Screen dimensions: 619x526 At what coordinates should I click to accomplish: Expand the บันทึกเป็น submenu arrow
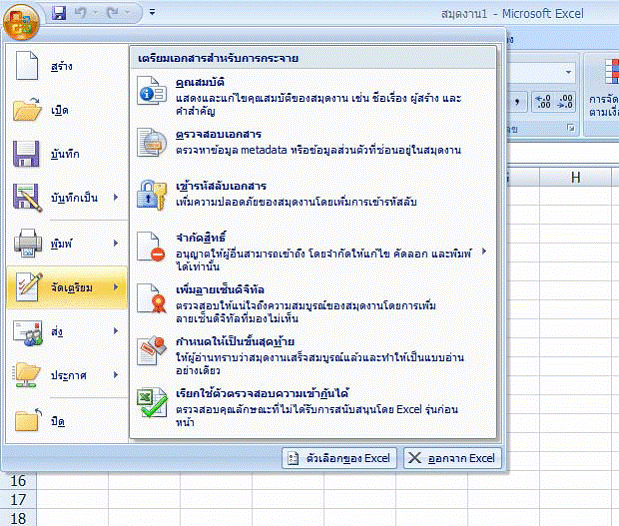116,197
